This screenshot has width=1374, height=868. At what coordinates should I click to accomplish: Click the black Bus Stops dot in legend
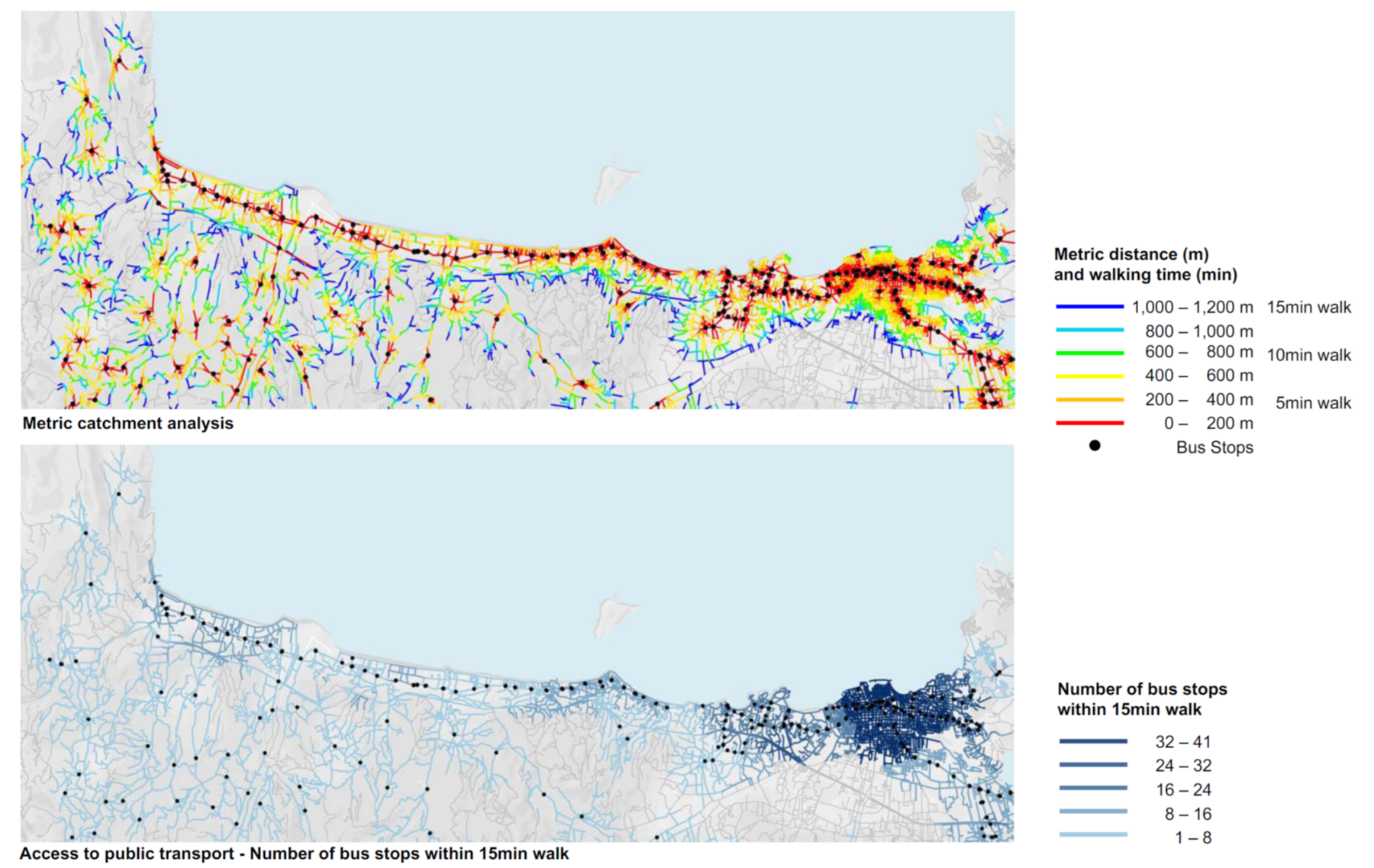tap(1095, 446)
